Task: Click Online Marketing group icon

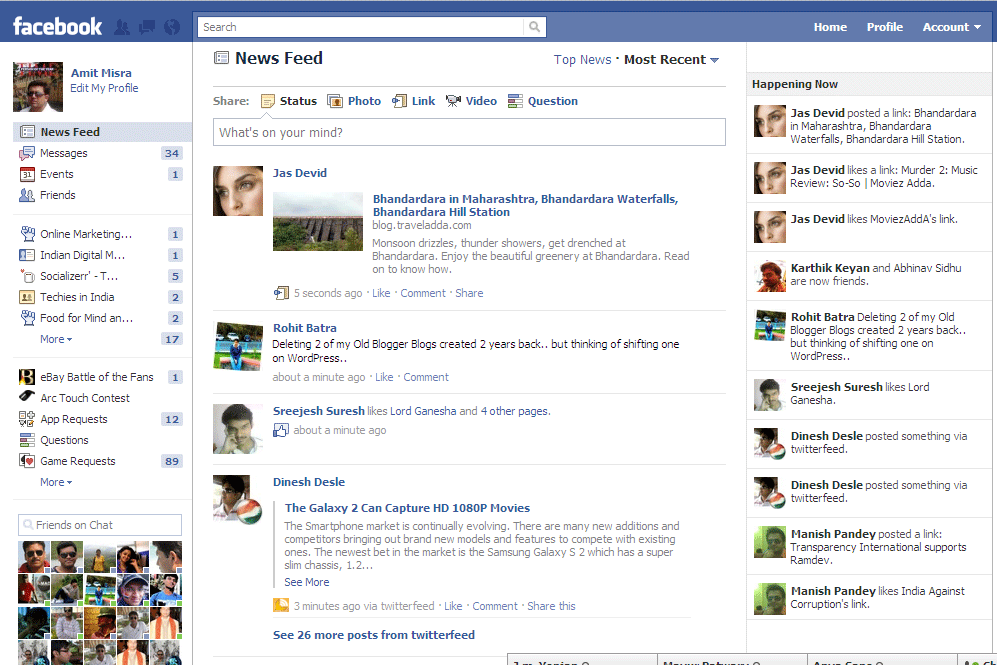Action: click(27, 234)
